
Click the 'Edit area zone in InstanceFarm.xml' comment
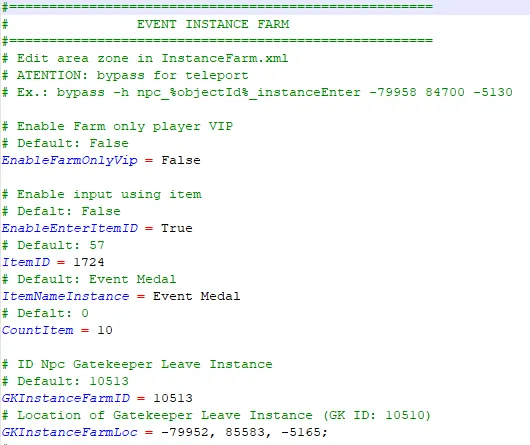click(x=145, y=58)
